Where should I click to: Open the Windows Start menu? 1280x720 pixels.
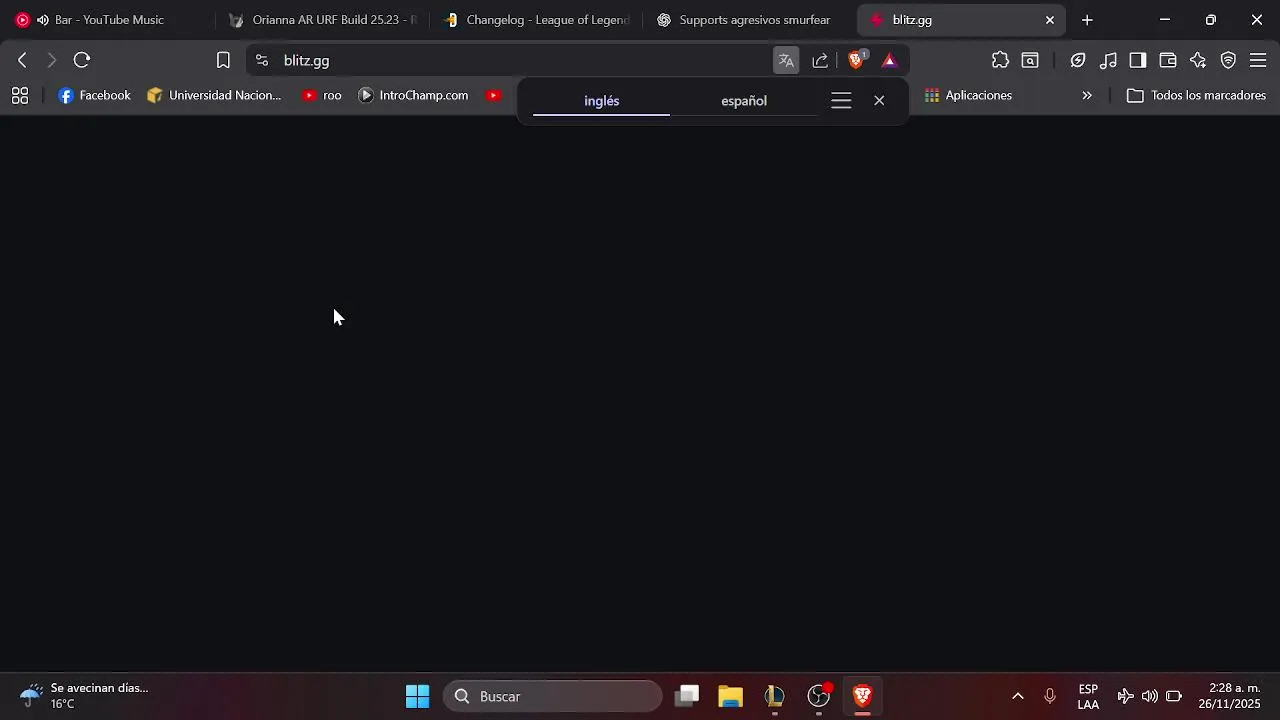tap(418, 696)
